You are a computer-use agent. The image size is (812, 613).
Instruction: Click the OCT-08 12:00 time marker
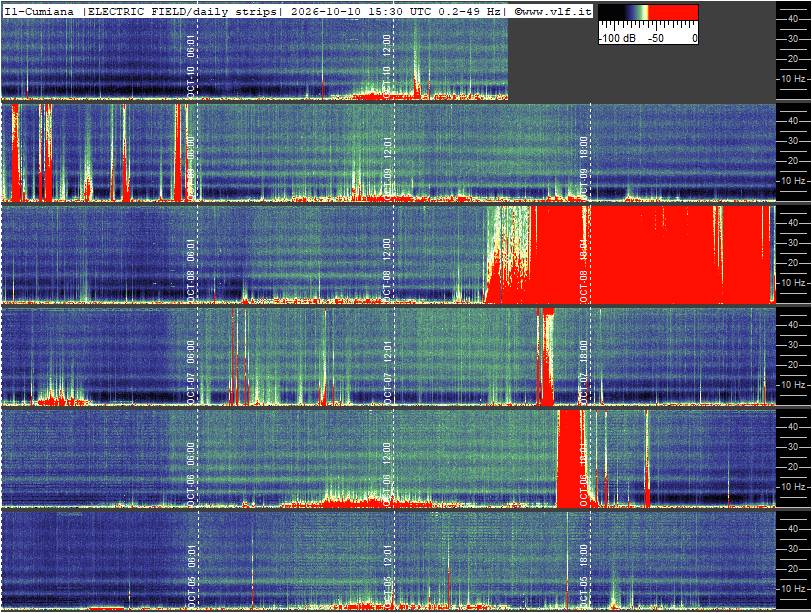click(386, 270)
